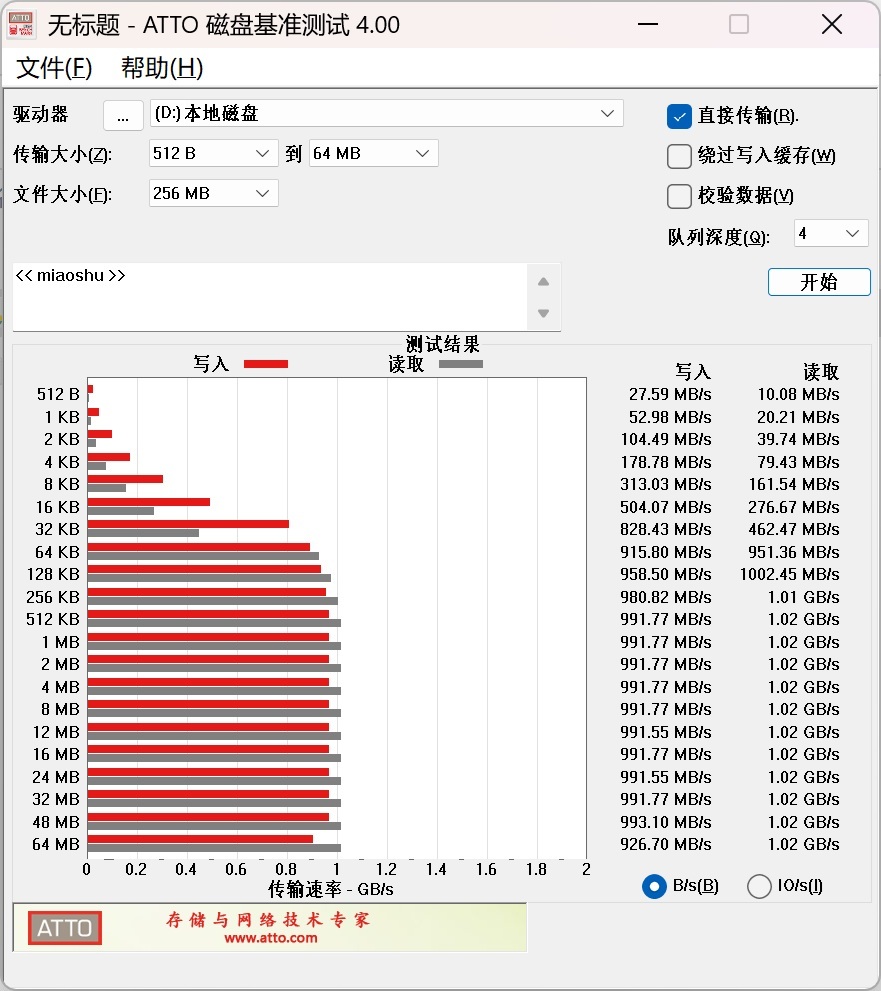Open the 帮助(H) menu
Screen dimensions: 881x991
pos(162,68)
